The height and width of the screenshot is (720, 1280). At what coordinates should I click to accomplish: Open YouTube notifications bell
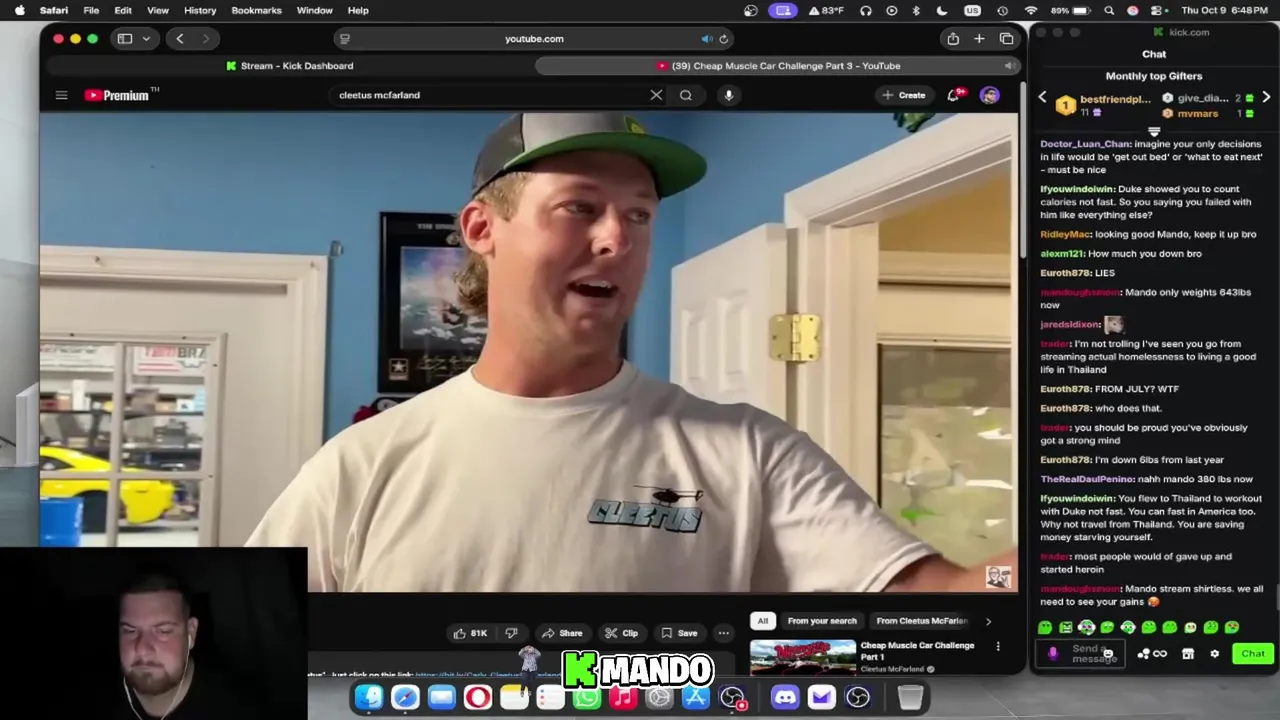pos(954,95)
